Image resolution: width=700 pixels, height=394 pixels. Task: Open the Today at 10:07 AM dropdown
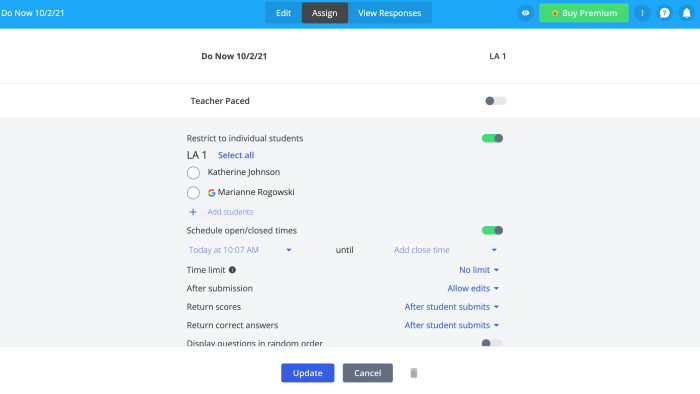(x=240, y=250)
